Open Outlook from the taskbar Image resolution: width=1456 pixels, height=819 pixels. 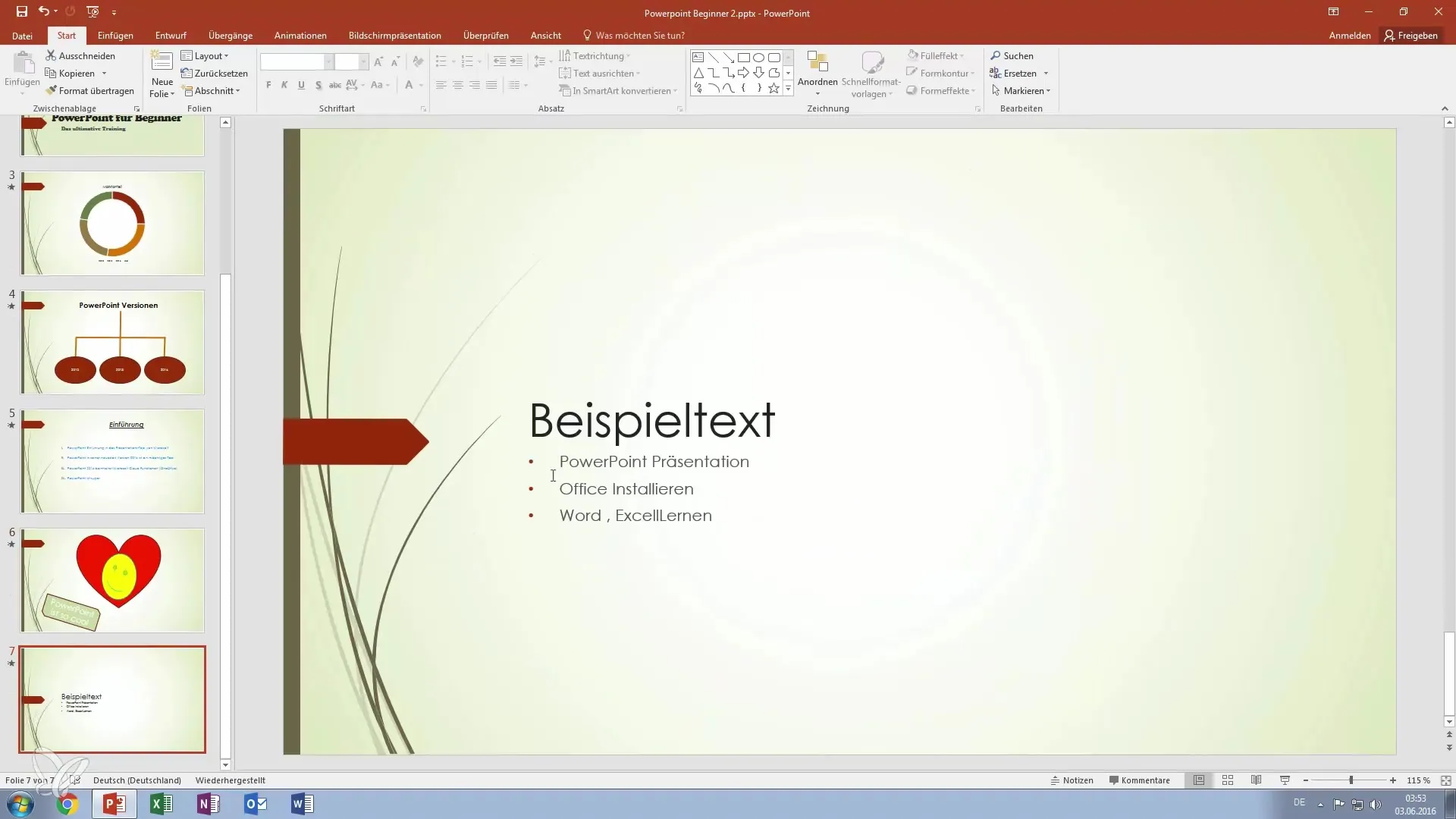click(256, 804)
